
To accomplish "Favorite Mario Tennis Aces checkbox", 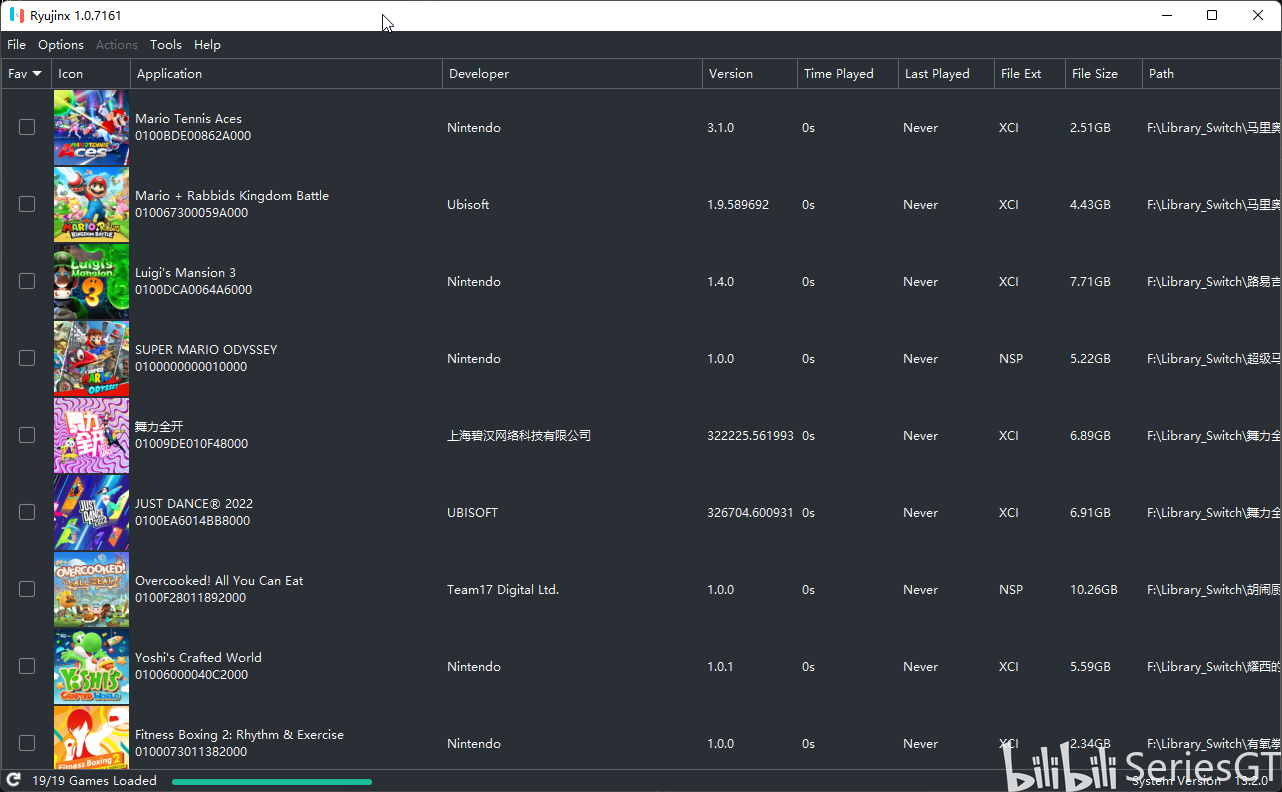I will pyautogui.click(x=27, y=127).
